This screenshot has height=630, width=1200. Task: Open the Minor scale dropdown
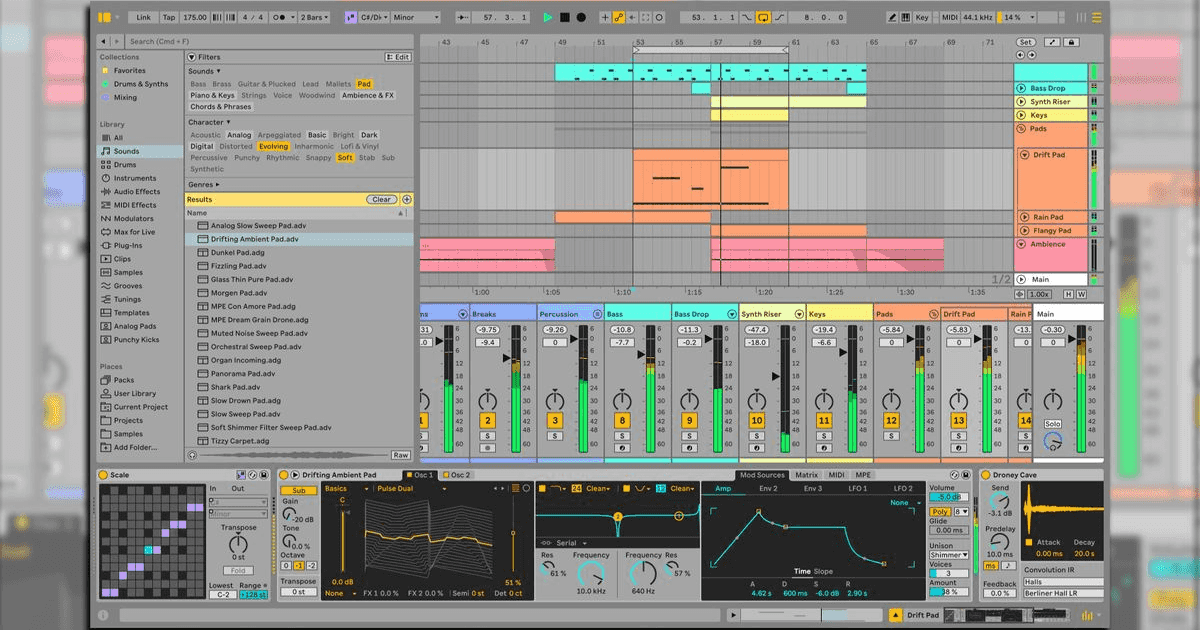click(414, 17)
